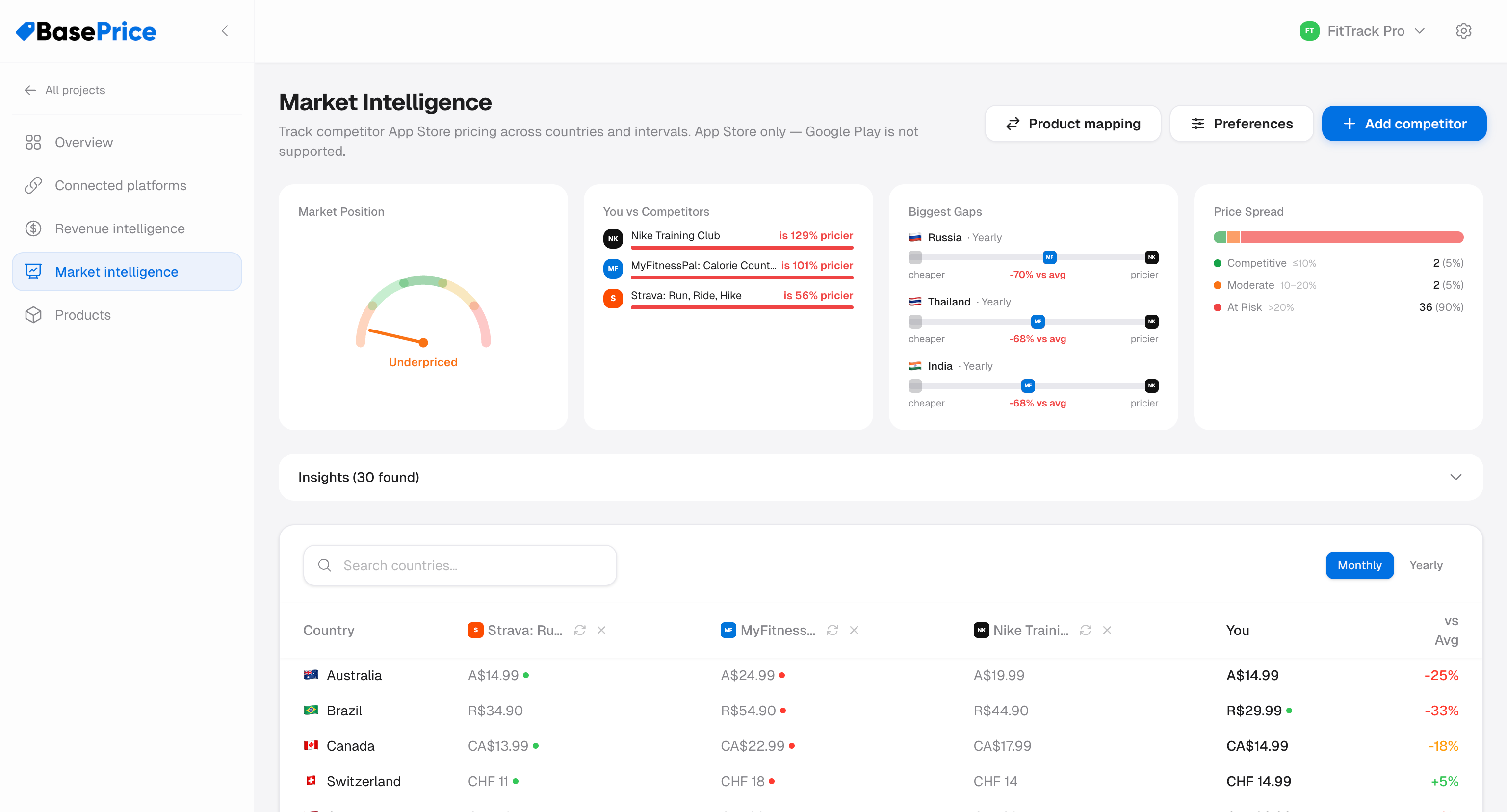The width and height of the screenshot is (1507, 812).
Task: Go back to All projects
Action: [x=65, y=90]
